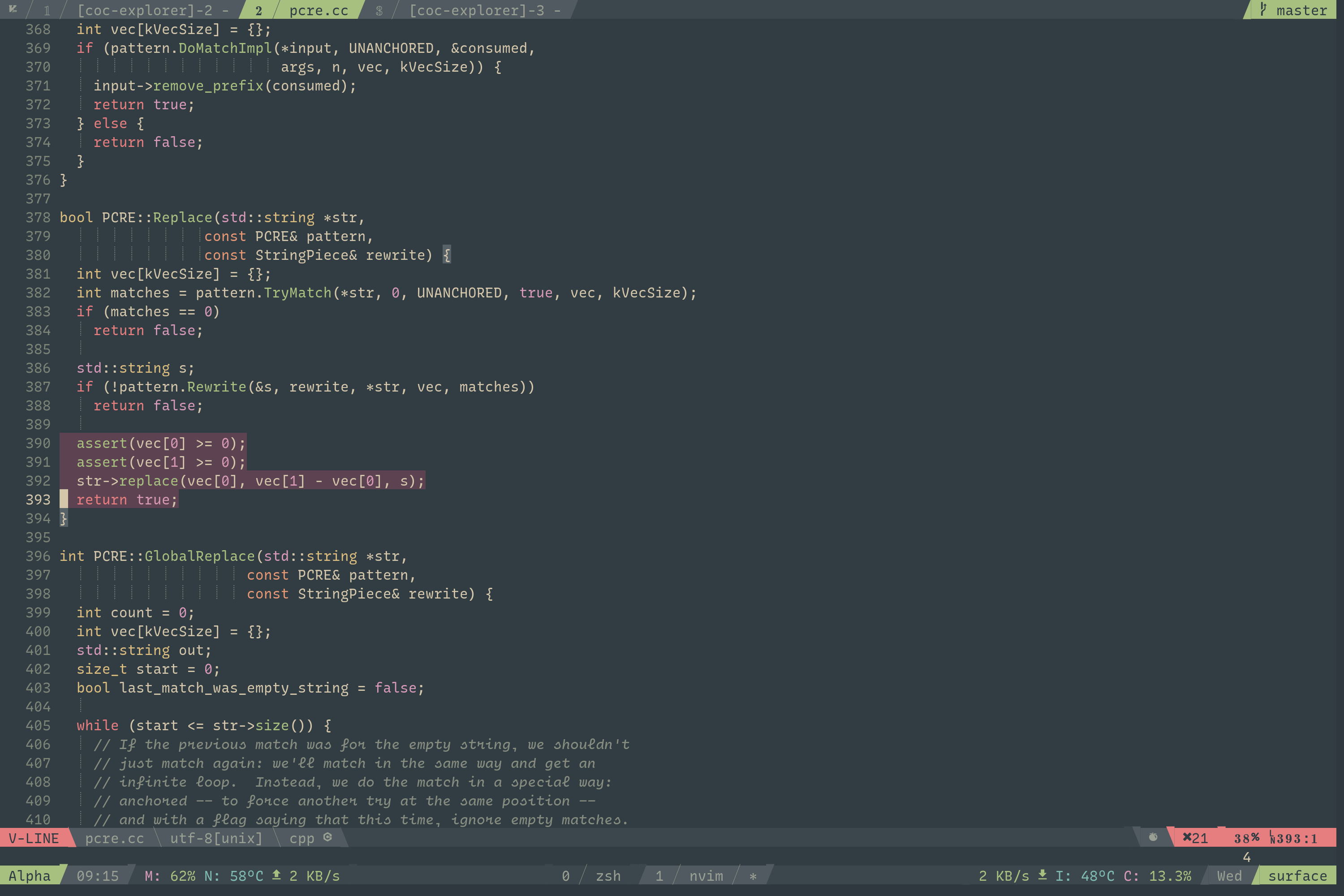
Task: Click the surface hostname label
Action: [1297, 876]
